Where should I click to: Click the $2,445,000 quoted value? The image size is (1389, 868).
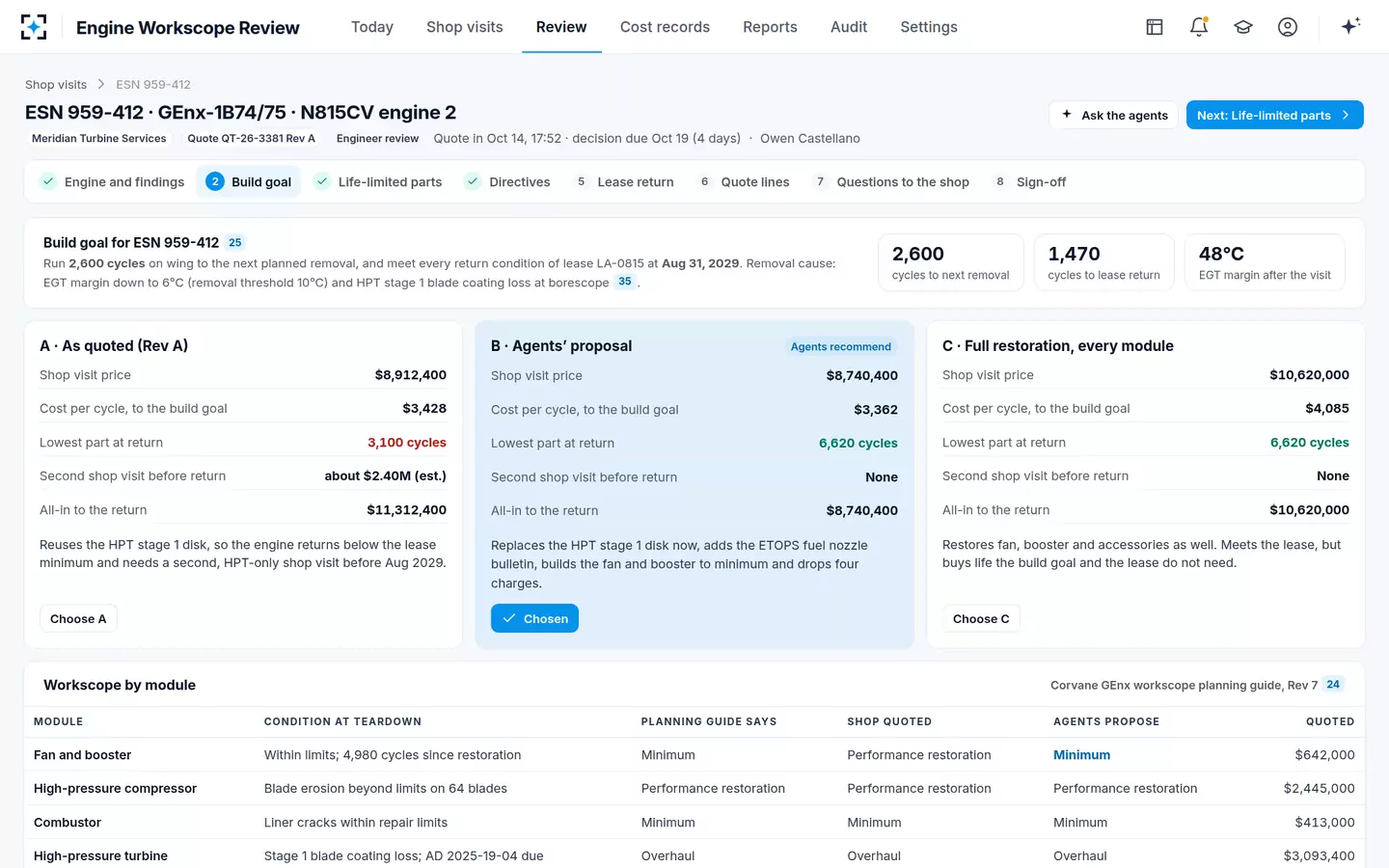coord(1319,788)
